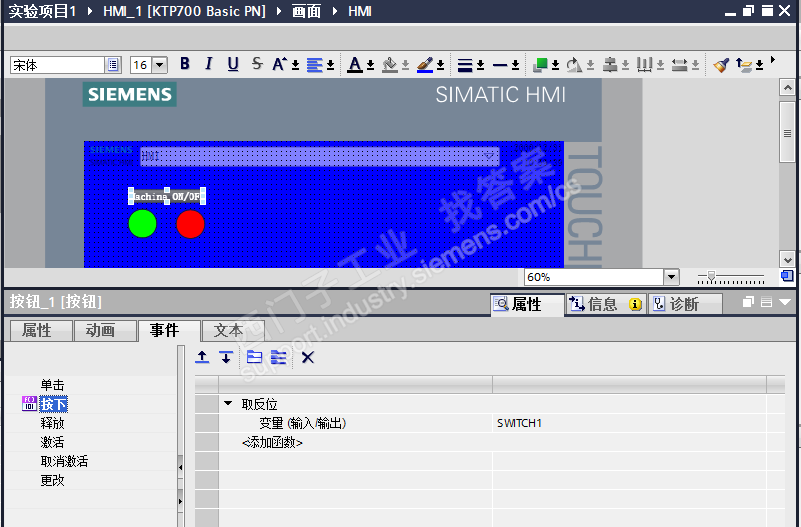Screen dimensions: 801x527
Task: Open the line width options arrow
Action: tap(481, 65)
